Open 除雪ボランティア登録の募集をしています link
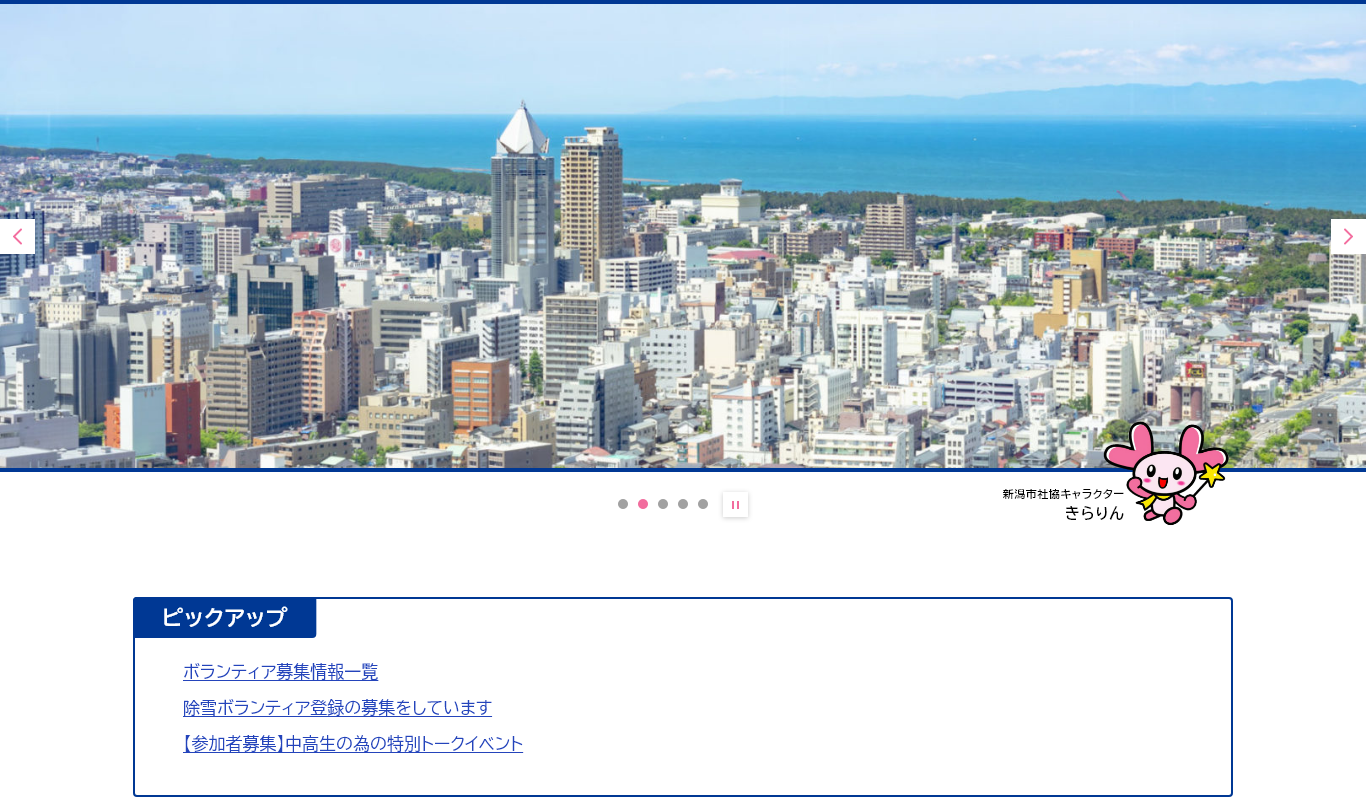This screenshot has width=1366, height=797. 337,708
